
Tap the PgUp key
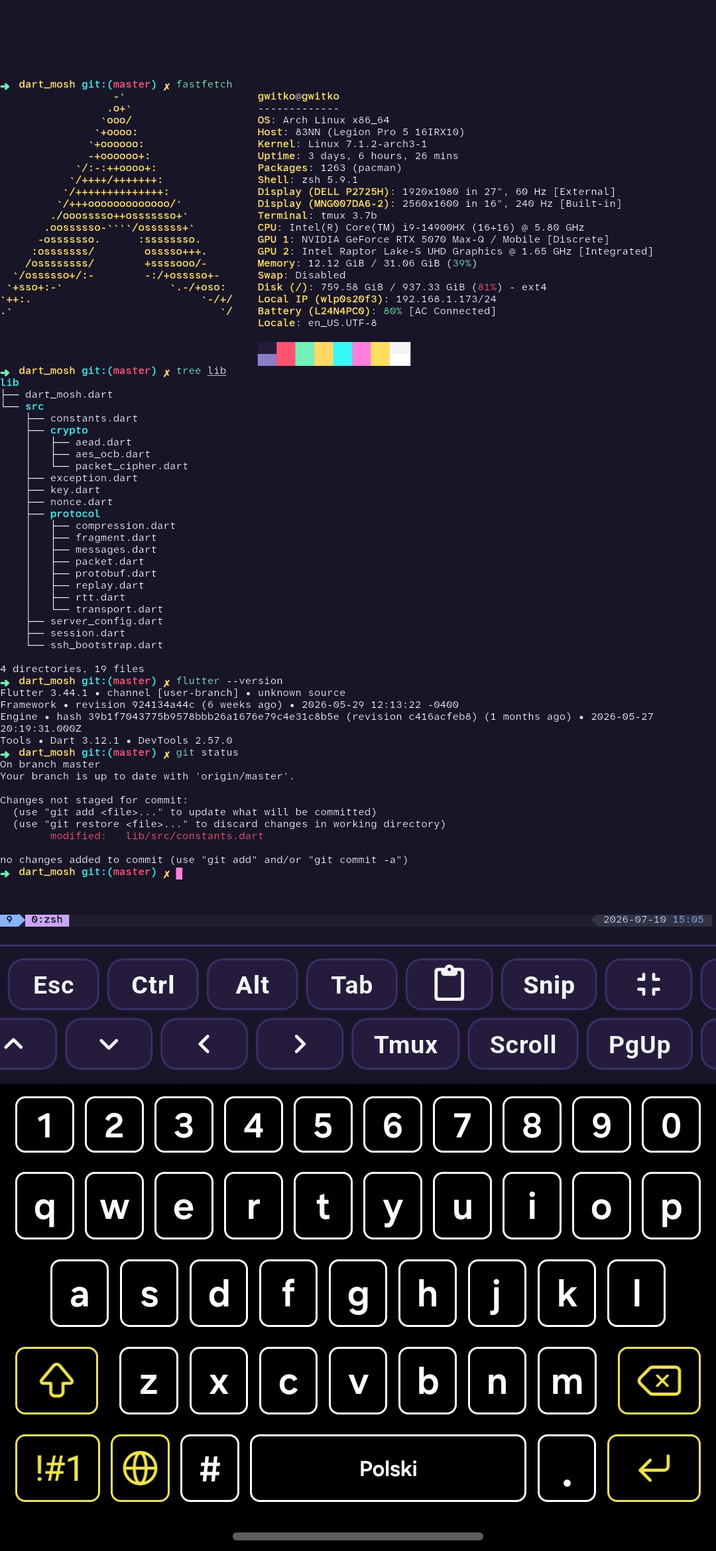point(639,1044)
